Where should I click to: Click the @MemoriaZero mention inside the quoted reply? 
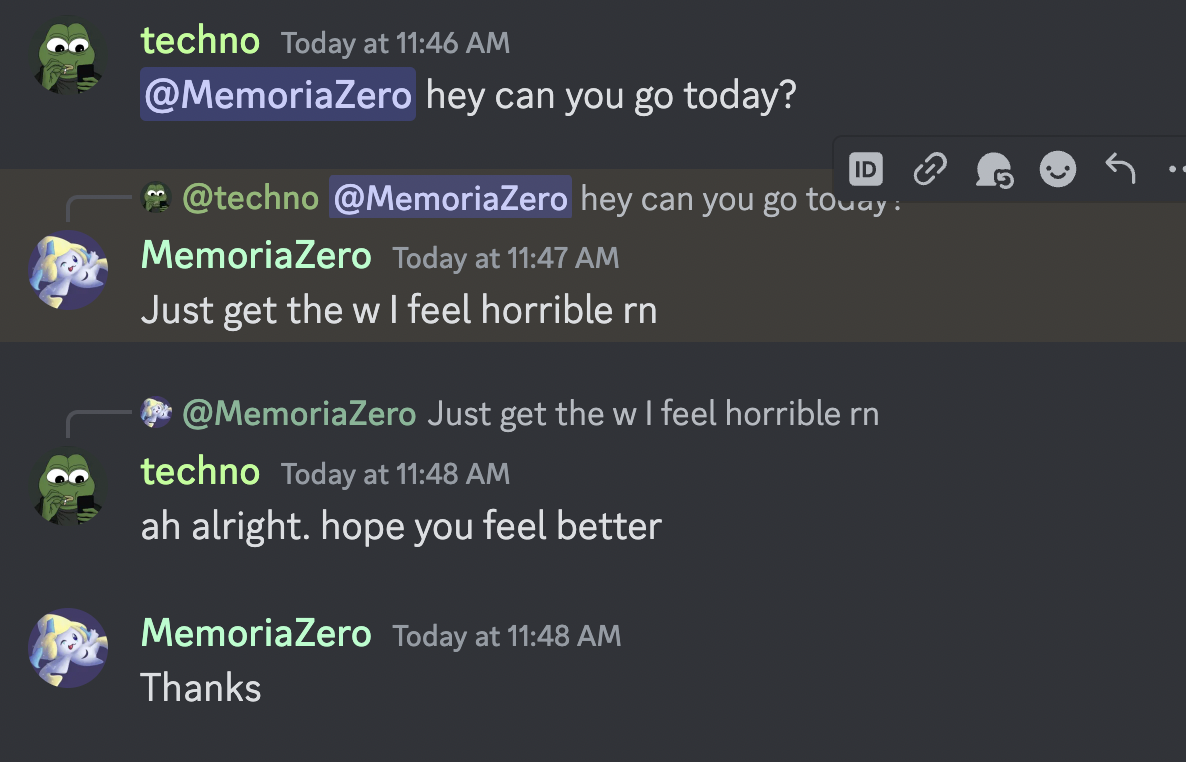tap(450, 198)
